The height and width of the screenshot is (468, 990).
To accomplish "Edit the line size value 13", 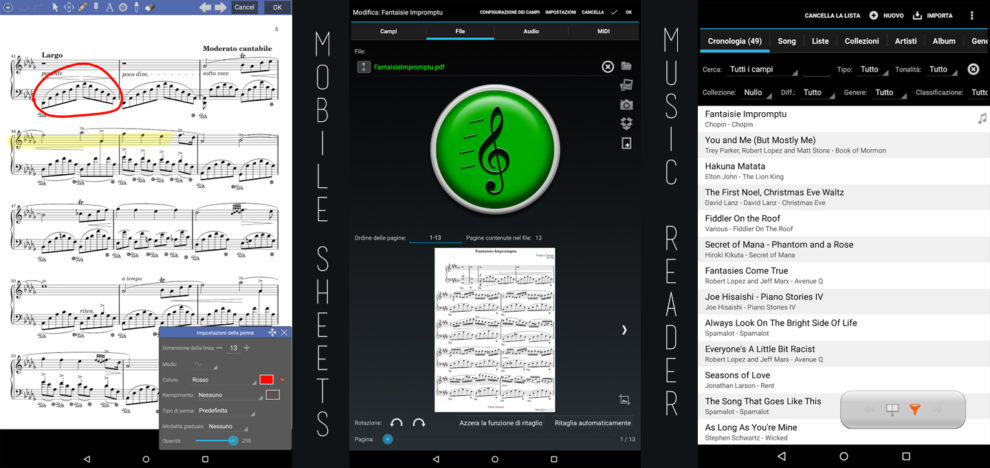I will tap(233, 348).
